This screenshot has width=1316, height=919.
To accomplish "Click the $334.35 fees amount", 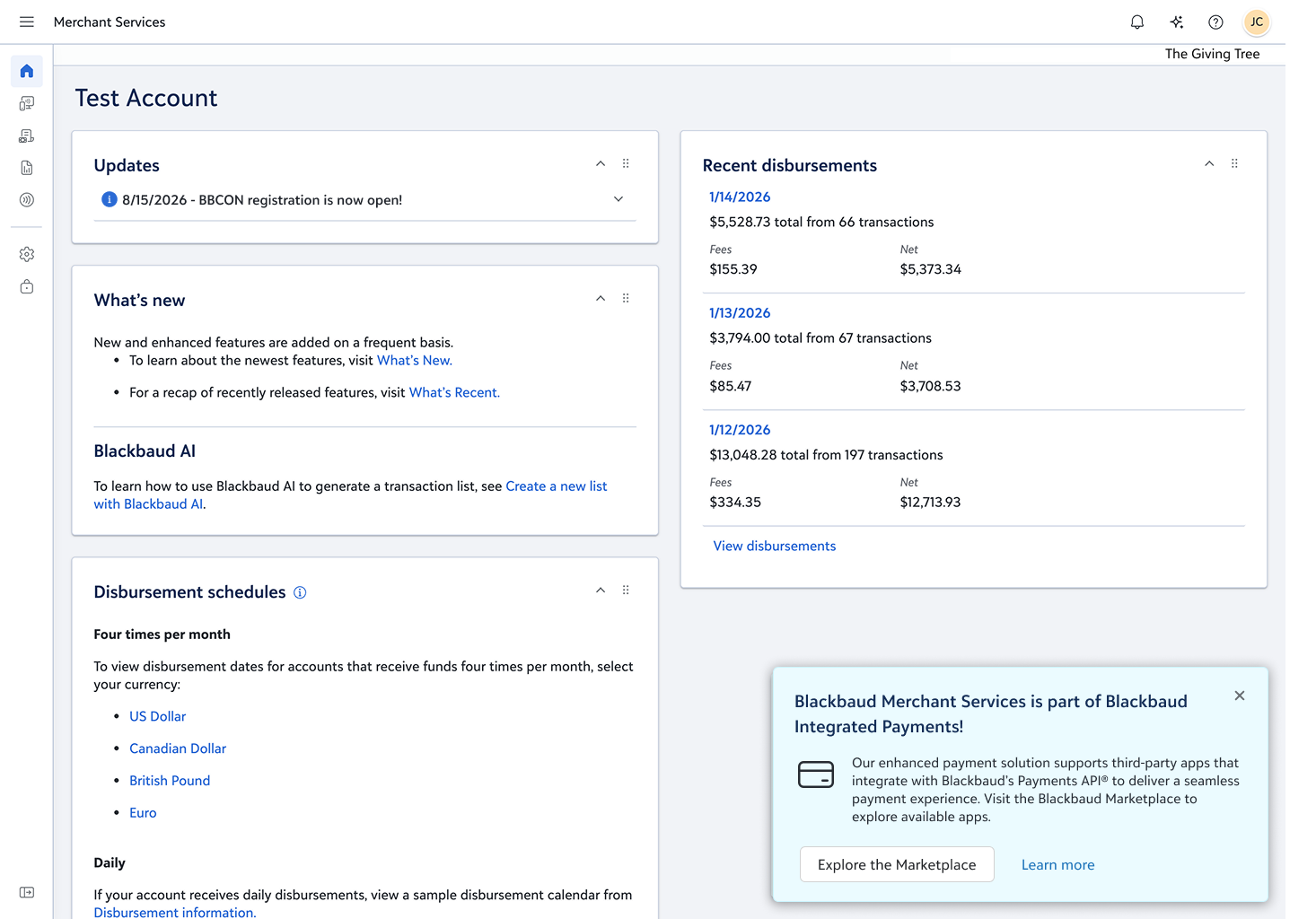I will 735,503.
